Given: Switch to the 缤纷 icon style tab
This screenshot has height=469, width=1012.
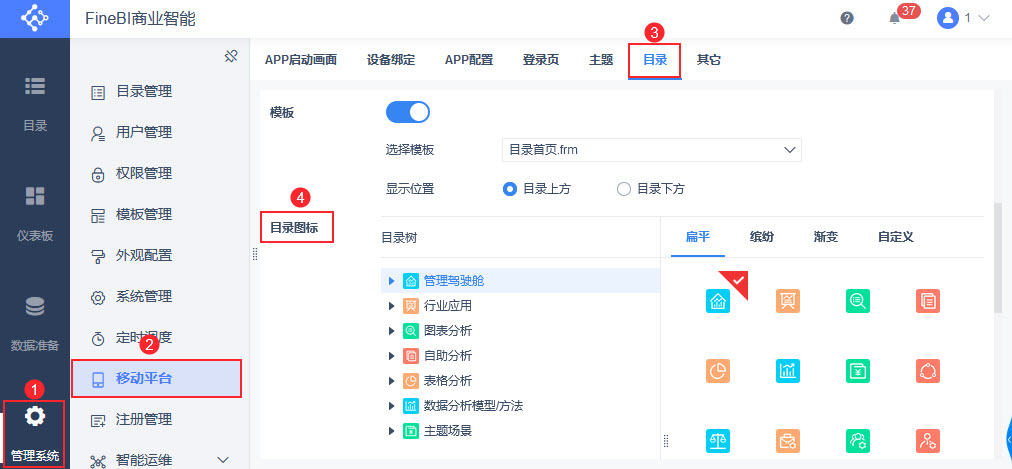Looking at the screenshot, I should pos(762,237).
